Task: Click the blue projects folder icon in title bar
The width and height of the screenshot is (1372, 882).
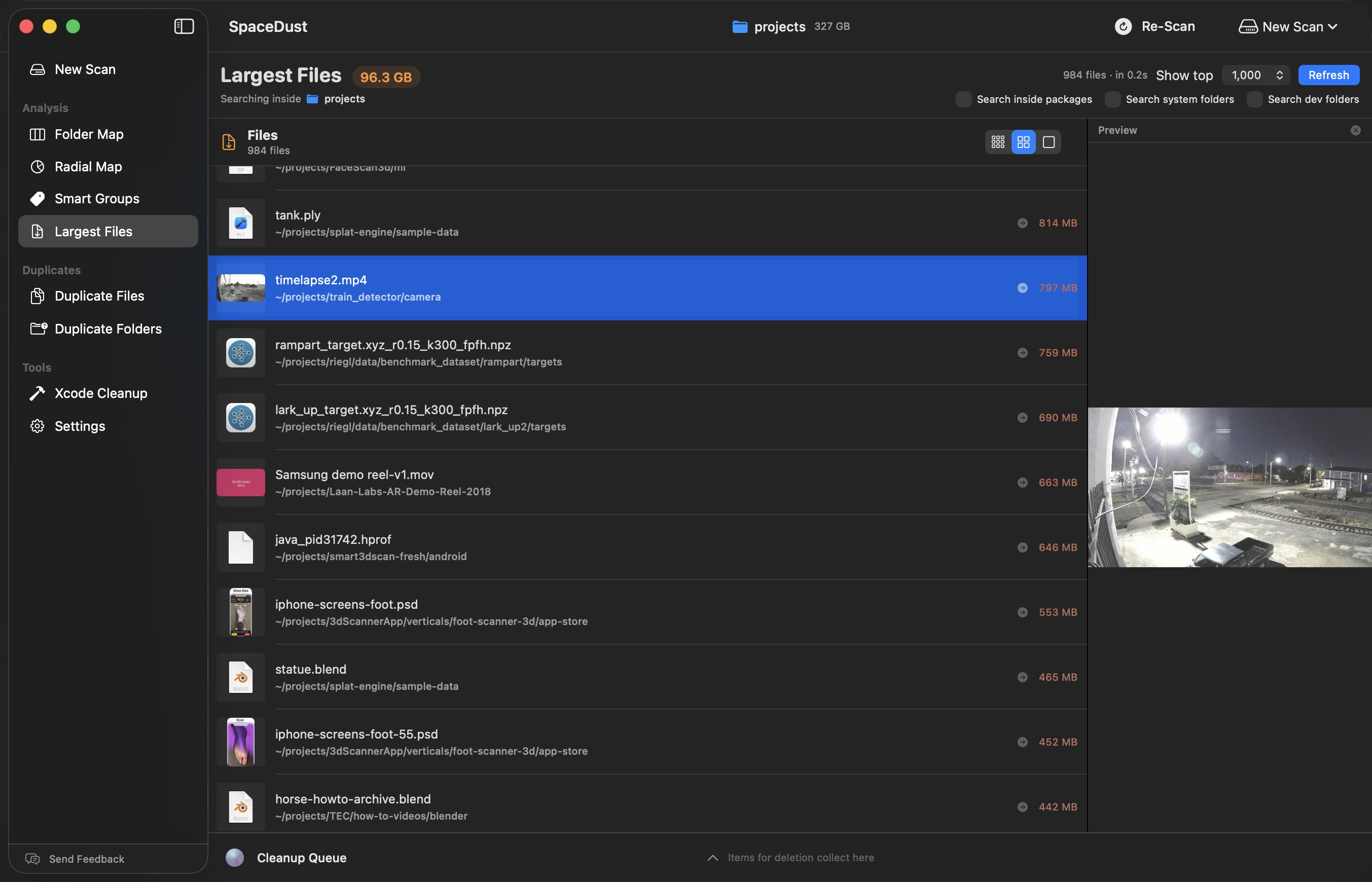Action: pos(740,26)
